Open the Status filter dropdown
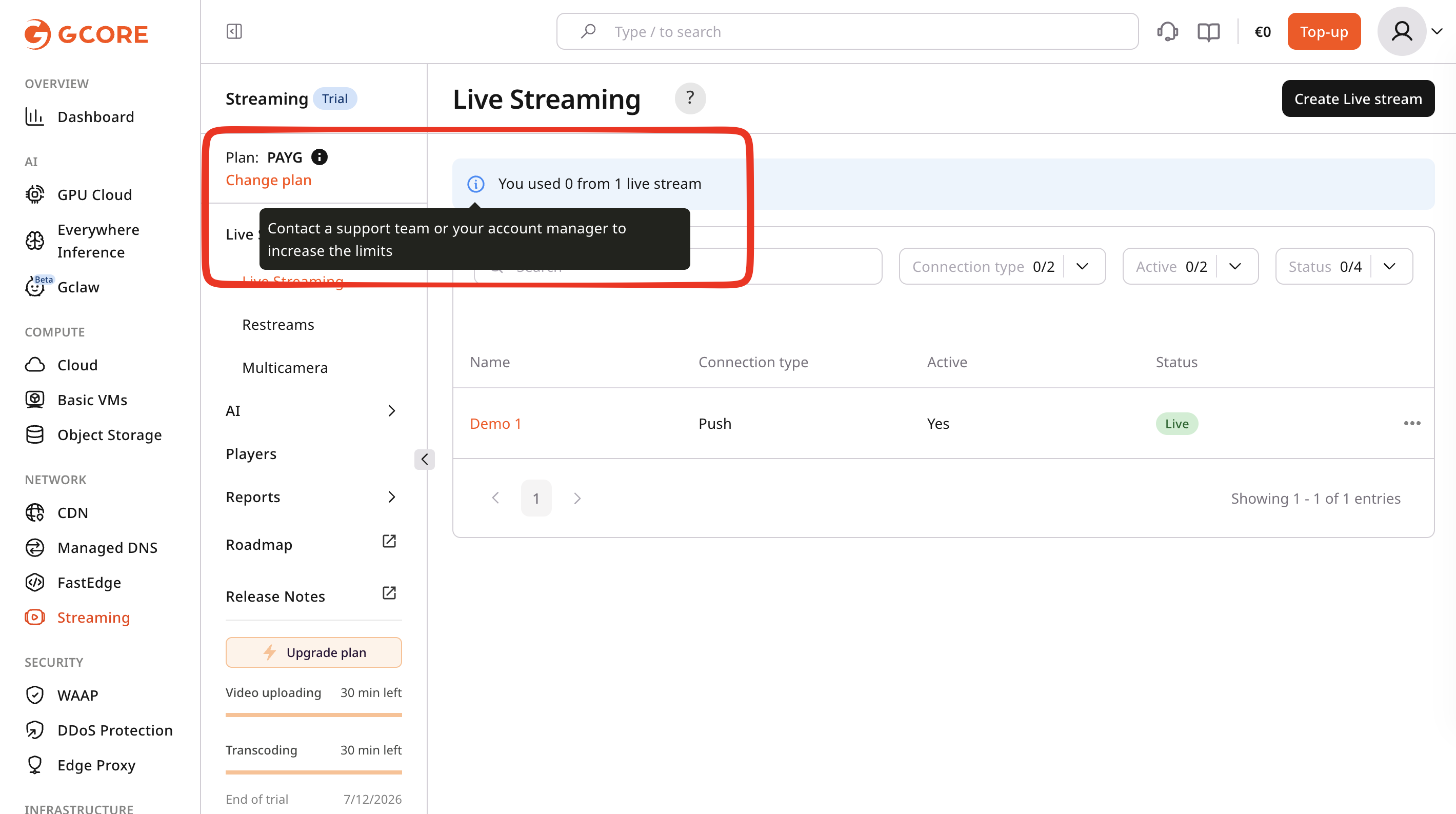The image size is (1456, 814). click(x=1344, y=266)
